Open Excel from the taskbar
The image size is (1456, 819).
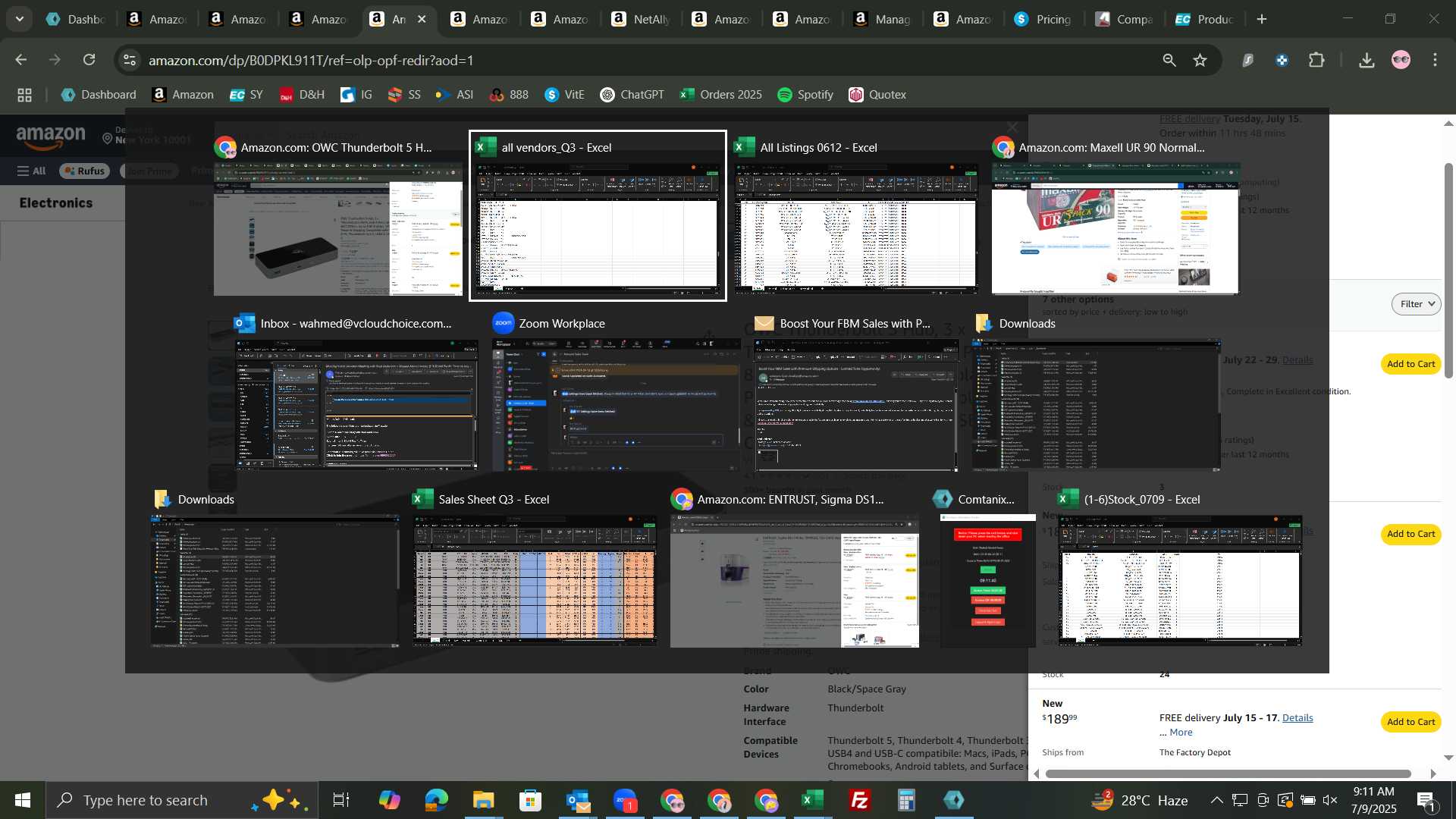[812, 800]
